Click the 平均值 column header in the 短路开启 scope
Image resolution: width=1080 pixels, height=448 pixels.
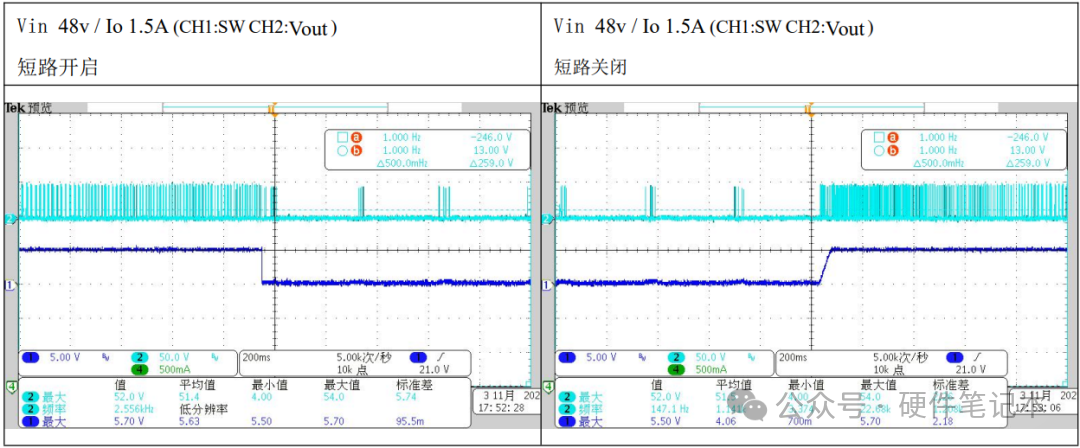click(199, 384)
